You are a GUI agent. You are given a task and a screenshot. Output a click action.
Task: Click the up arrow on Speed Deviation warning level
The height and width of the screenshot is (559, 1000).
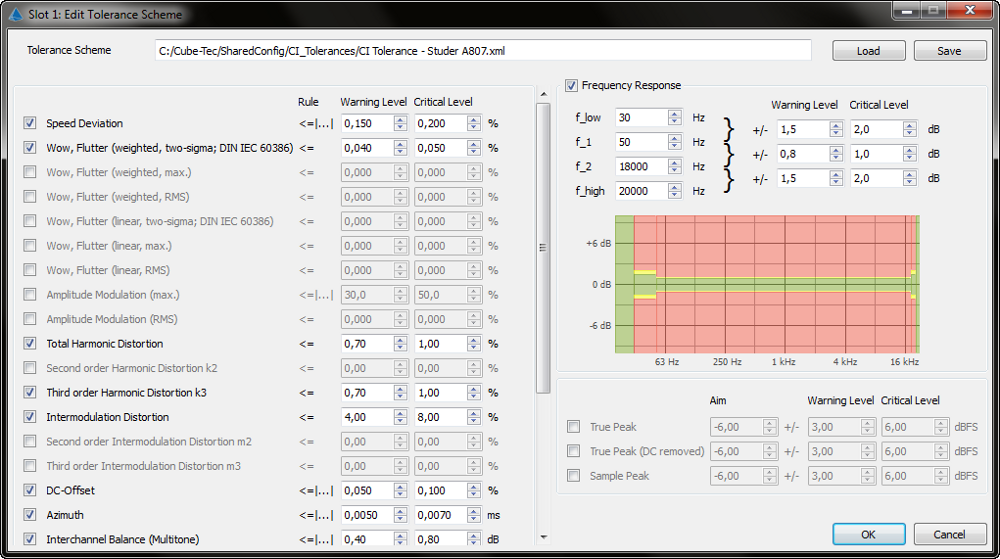tap(400, 119)
